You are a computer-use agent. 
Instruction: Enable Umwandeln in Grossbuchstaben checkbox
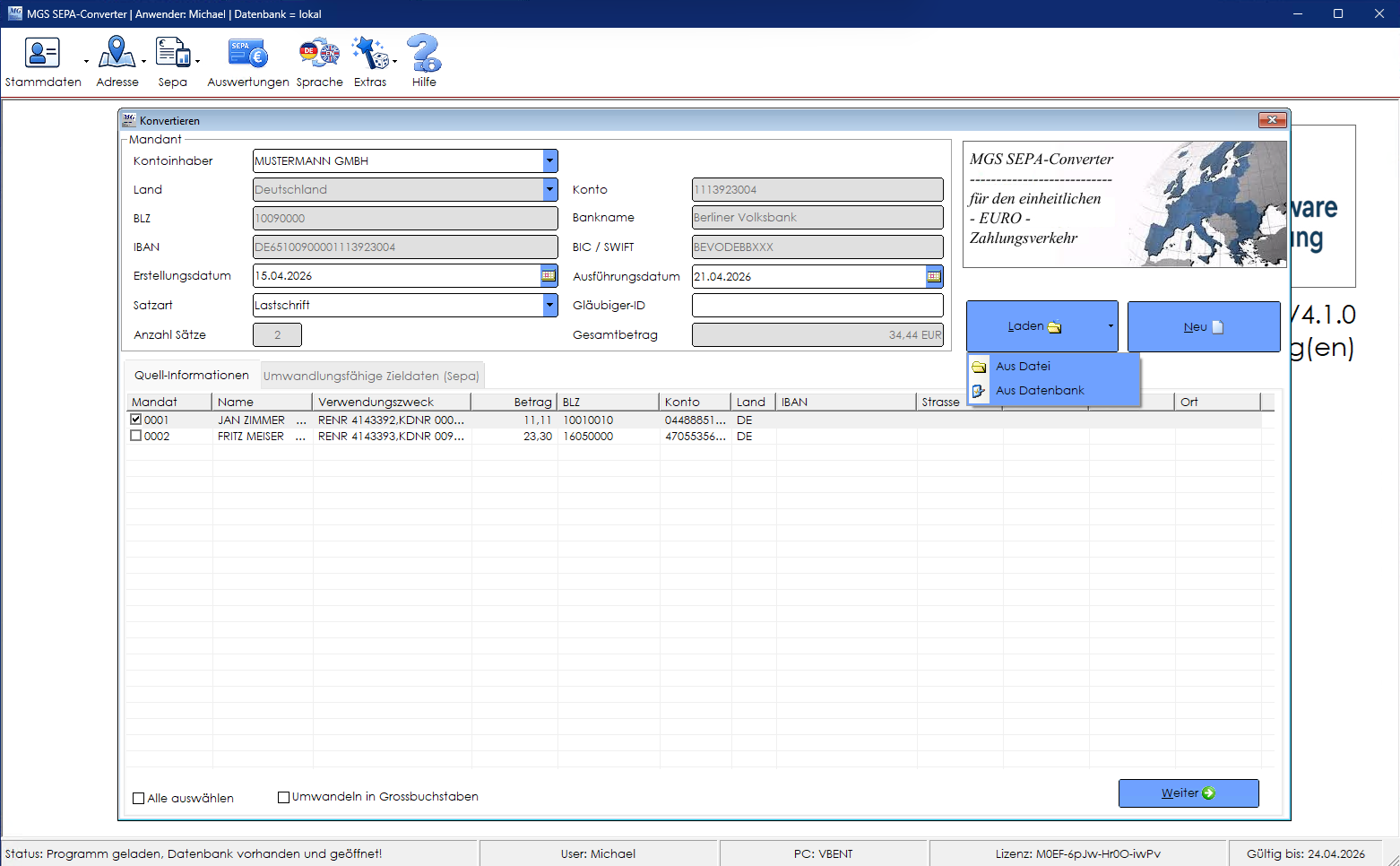(284, 797)
